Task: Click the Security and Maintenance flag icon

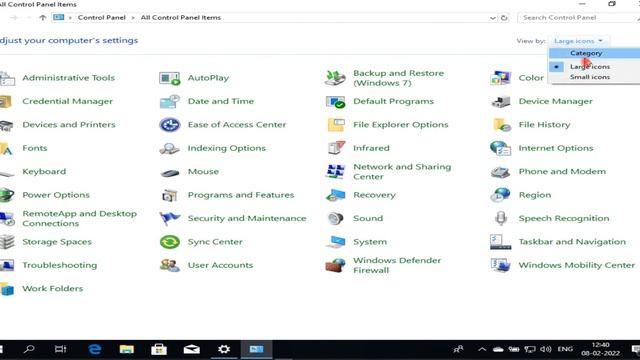Action: coord(169,218)
